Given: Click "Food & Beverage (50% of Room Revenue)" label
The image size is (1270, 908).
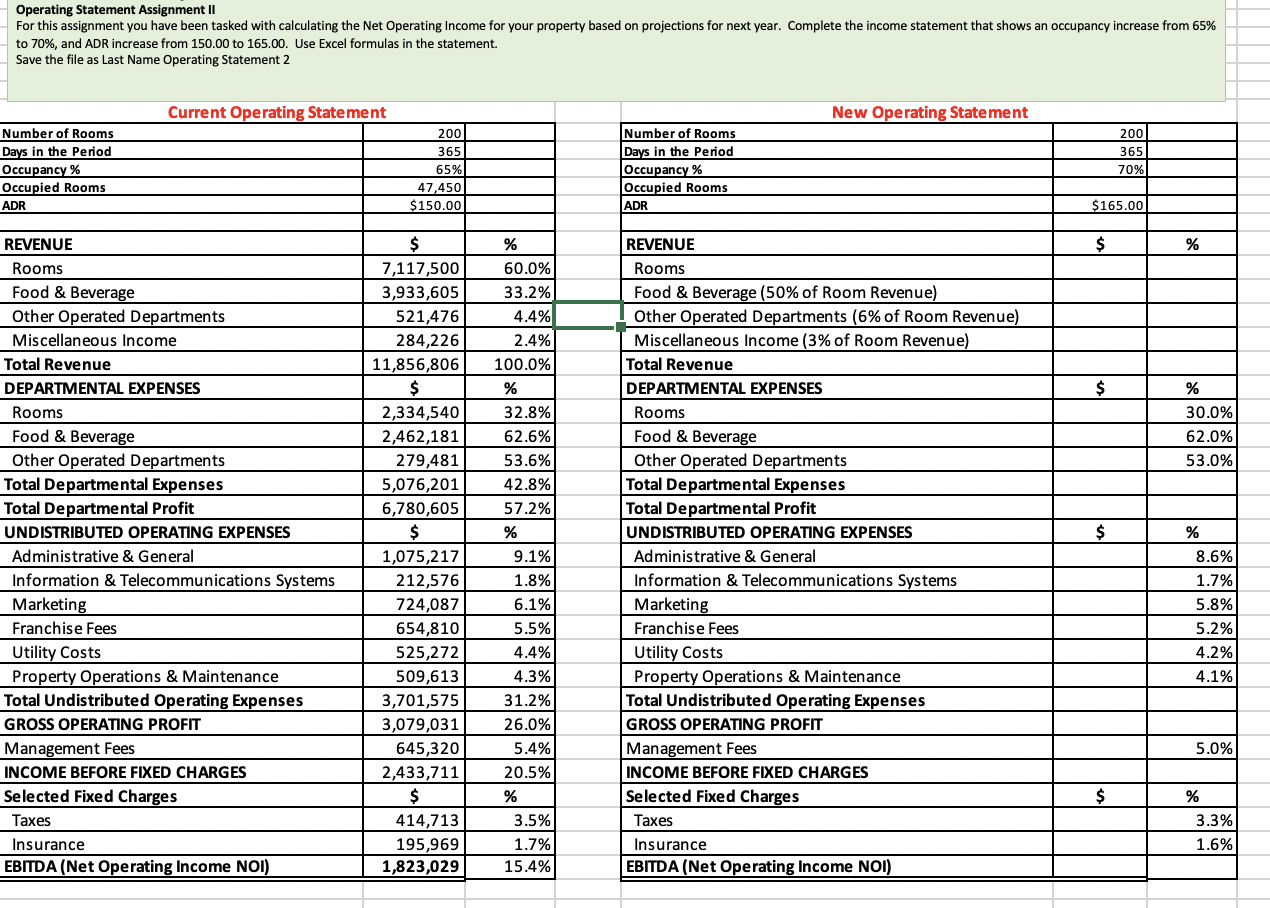Looking at the screenshot, I should (x=786, y=292).
